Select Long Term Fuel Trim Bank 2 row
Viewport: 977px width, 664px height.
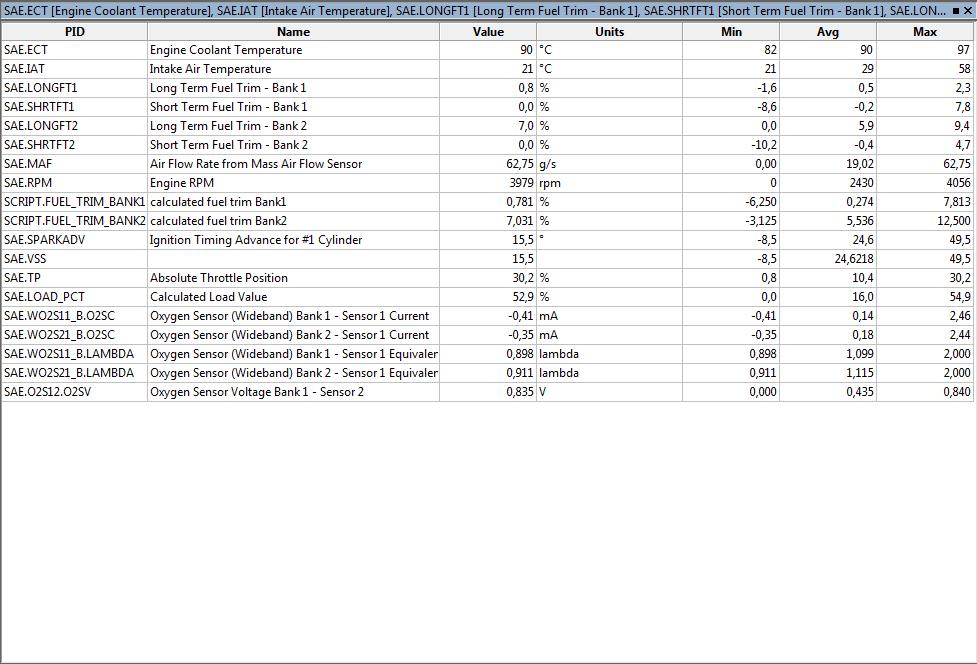(487, 126)
